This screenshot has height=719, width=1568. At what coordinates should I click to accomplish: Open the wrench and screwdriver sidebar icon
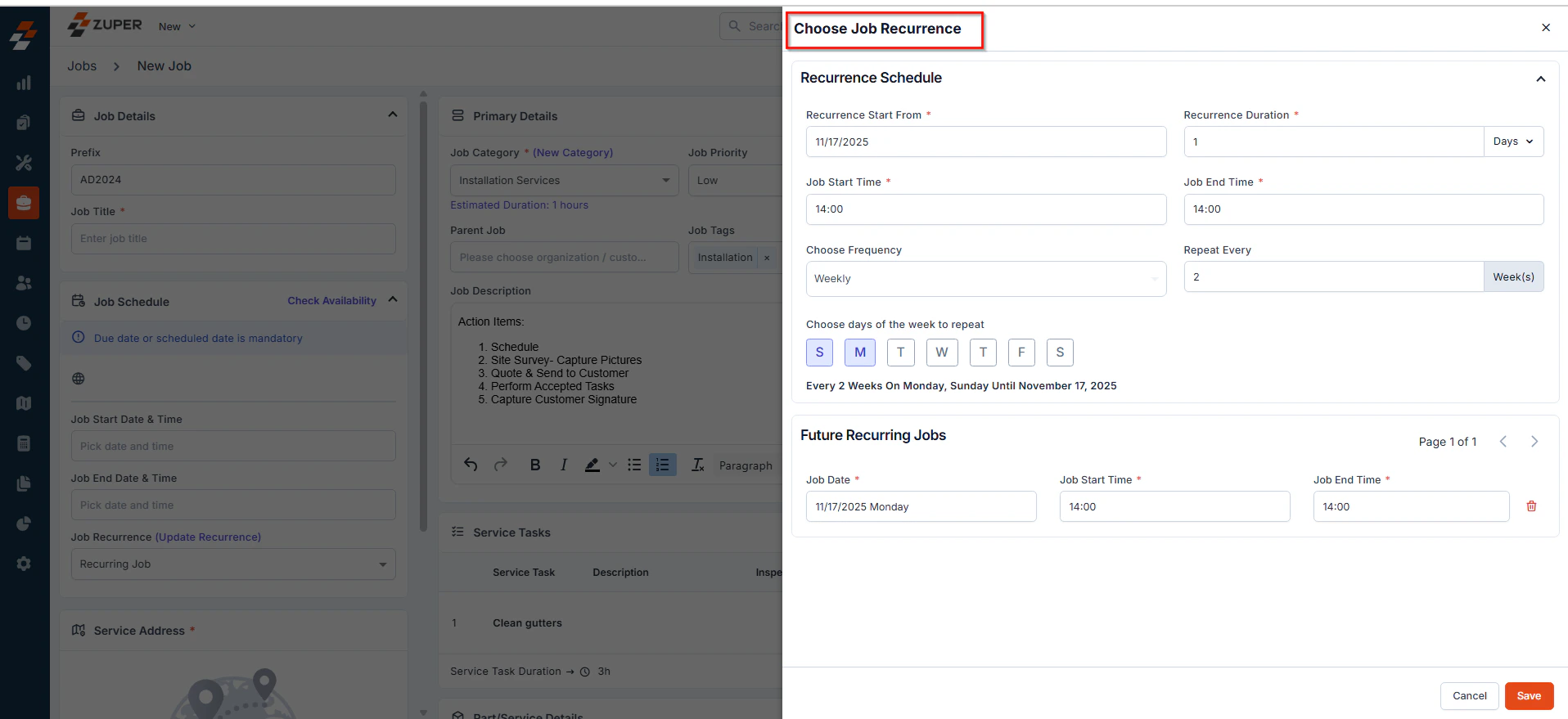pos(24,163)
